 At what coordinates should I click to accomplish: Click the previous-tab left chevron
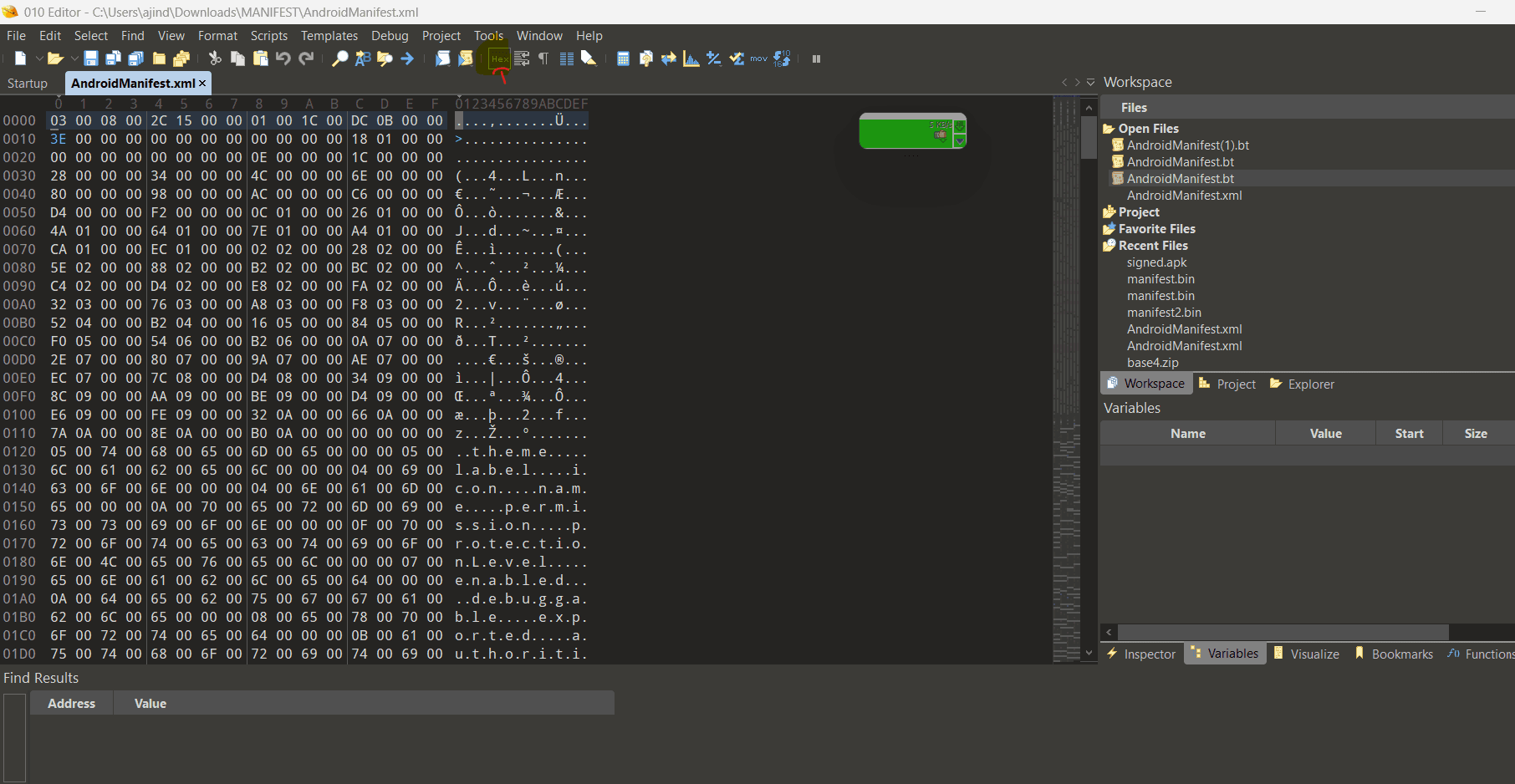tap(1064, 82)
